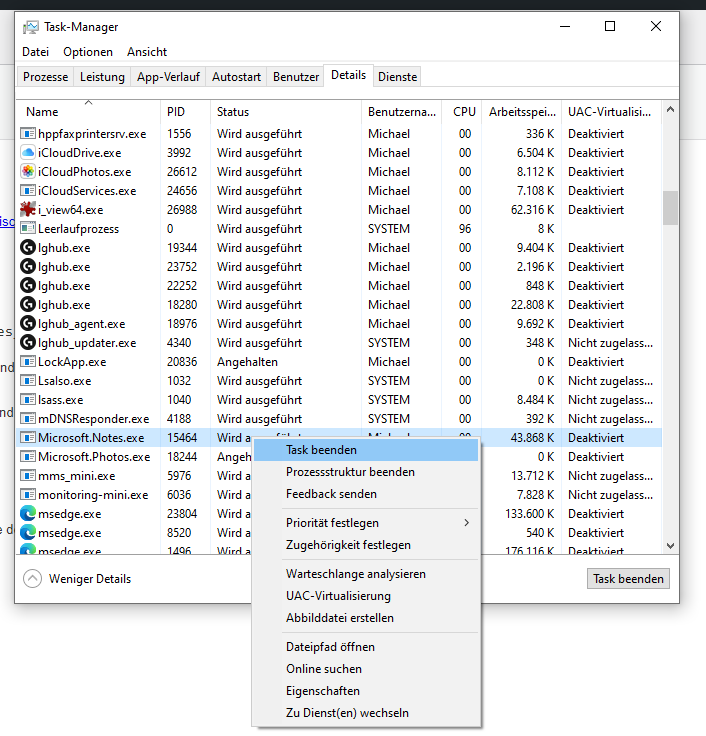Click the scrollbar up arrow
The image size is (706, 736).
670,109
